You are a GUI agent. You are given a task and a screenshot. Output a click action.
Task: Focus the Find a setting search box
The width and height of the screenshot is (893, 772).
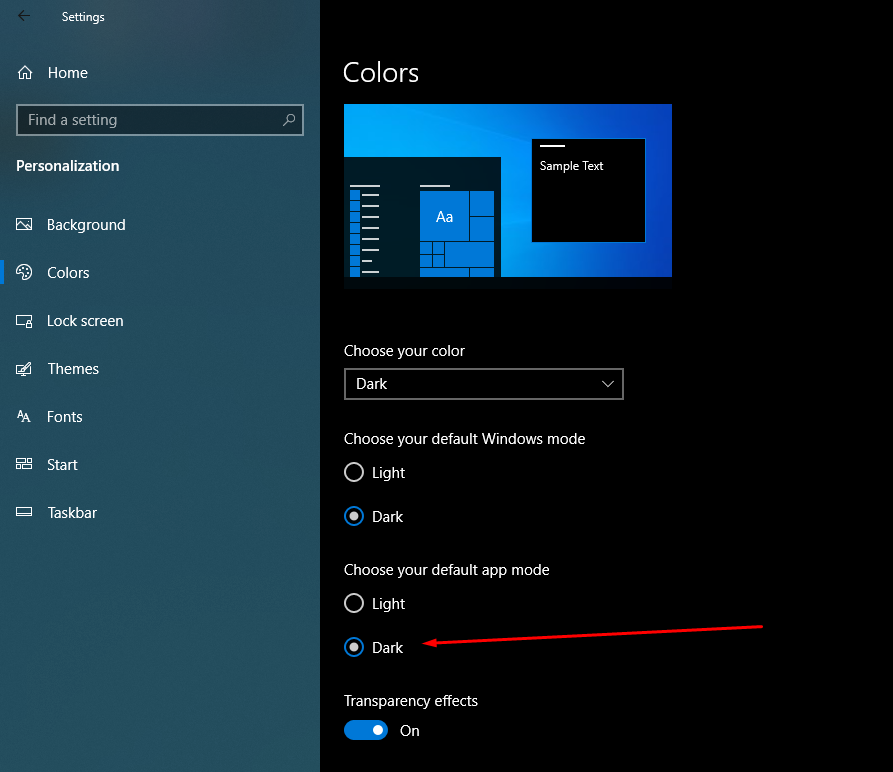pyautogui.click(x=160, y=120)
